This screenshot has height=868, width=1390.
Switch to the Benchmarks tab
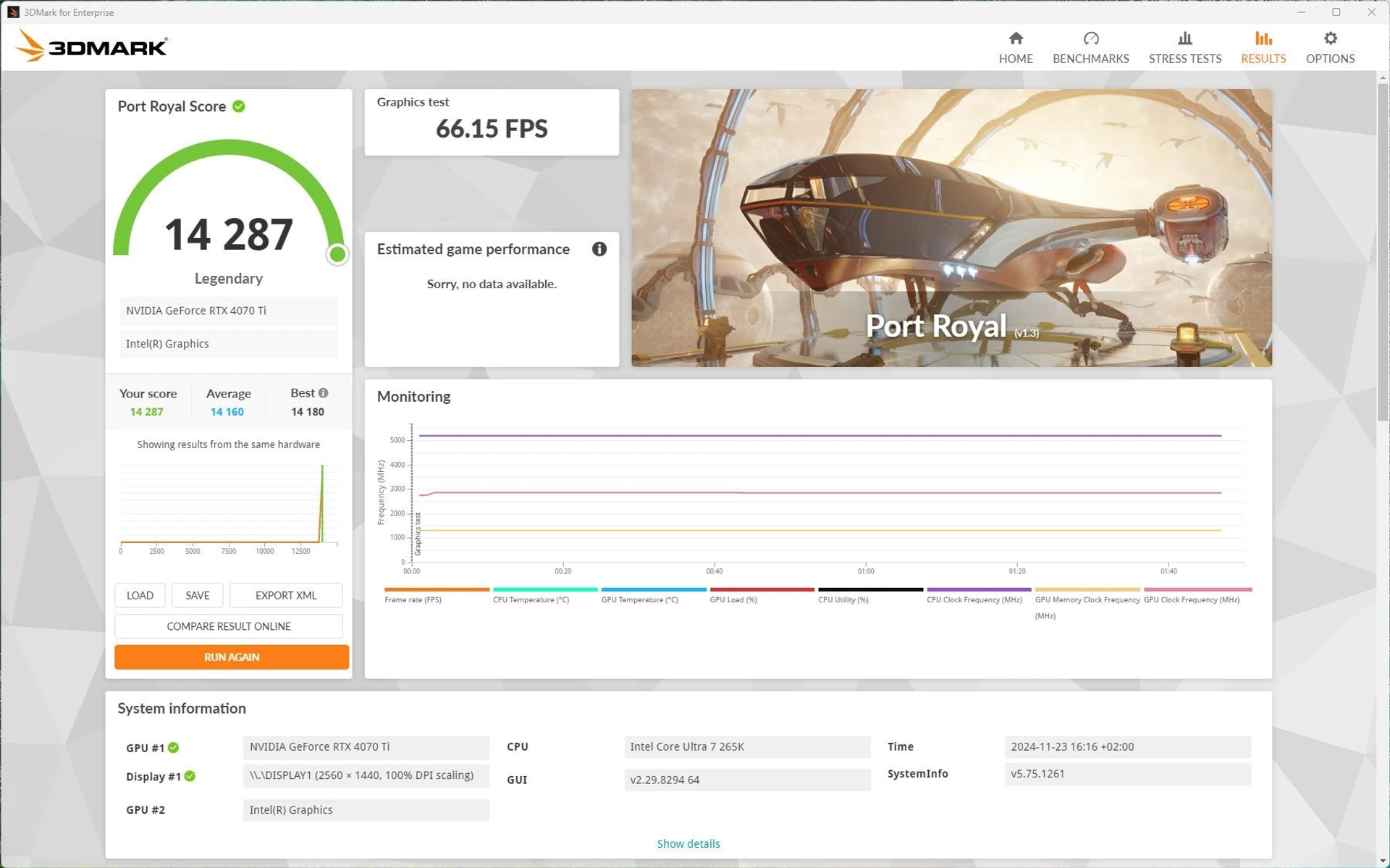pyautogui.click(x=1090, y=48)
